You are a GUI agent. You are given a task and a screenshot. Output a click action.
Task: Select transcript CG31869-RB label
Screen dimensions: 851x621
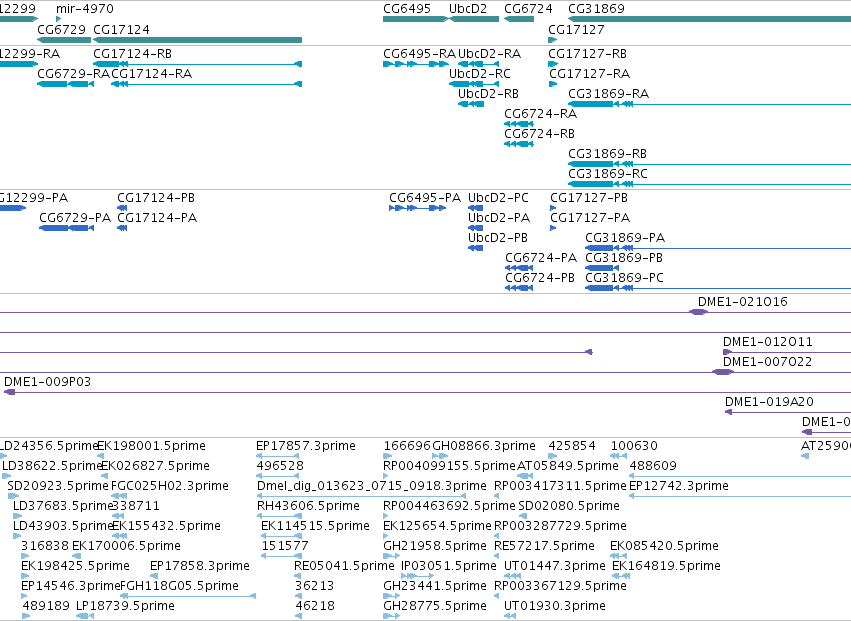(x=607, y=154)
